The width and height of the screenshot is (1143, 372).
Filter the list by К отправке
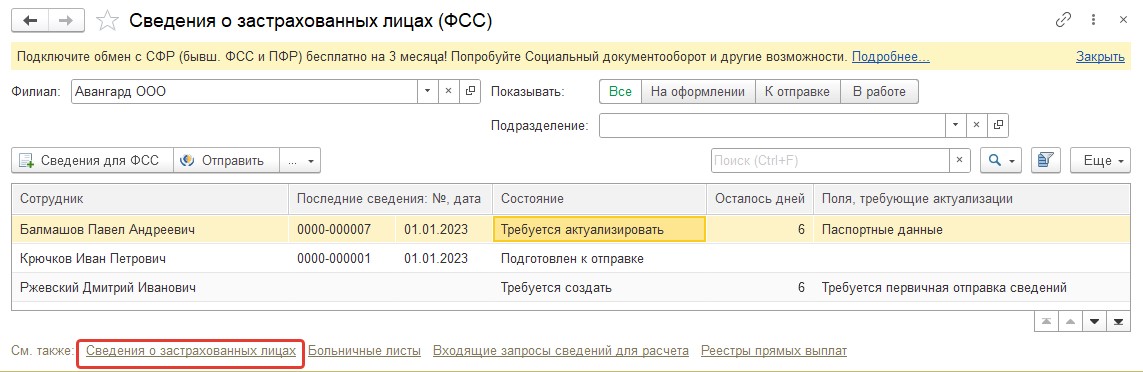[x=797, y=92]
